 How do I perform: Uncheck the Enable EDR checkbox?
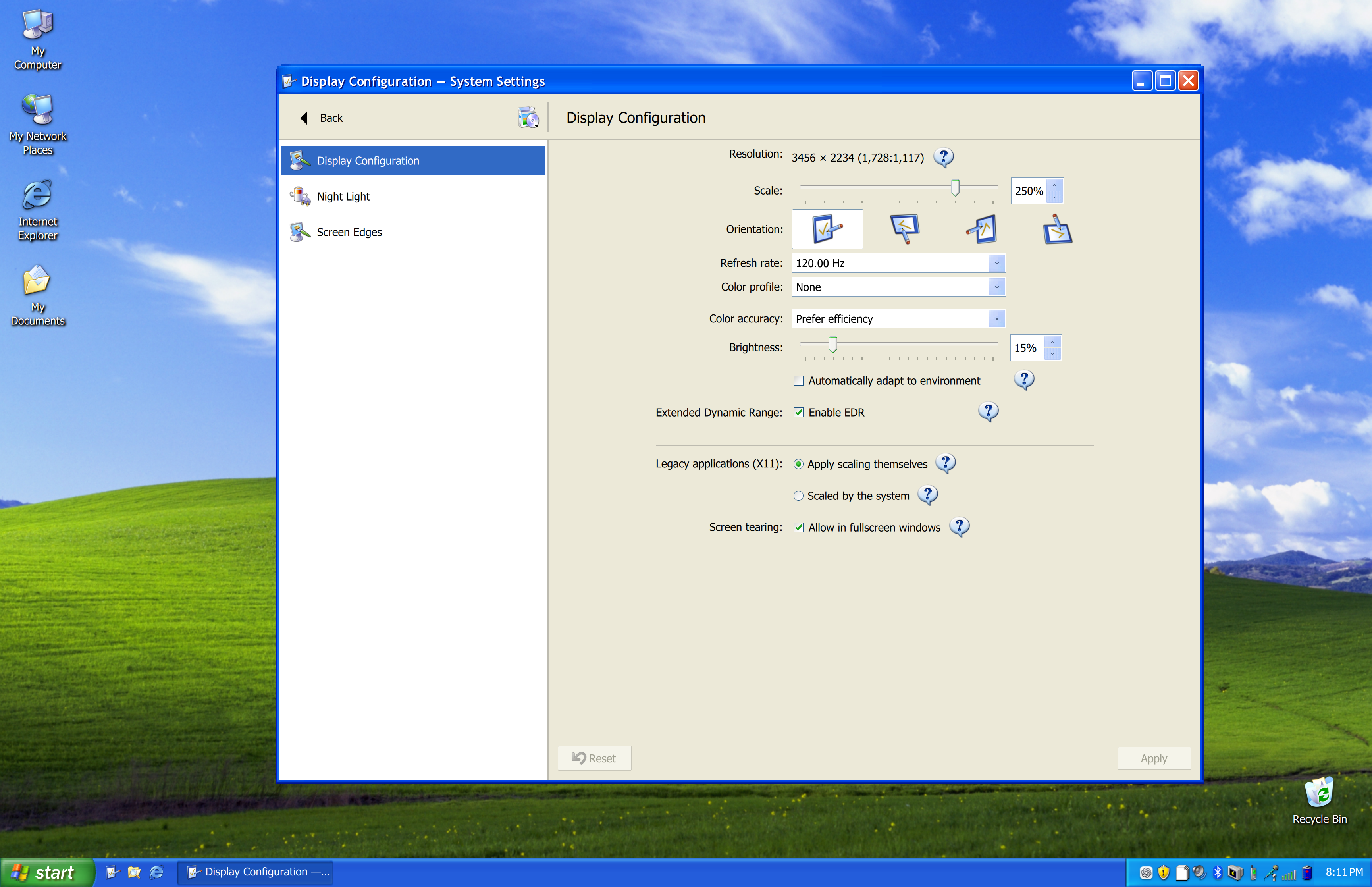coord(798,413)
